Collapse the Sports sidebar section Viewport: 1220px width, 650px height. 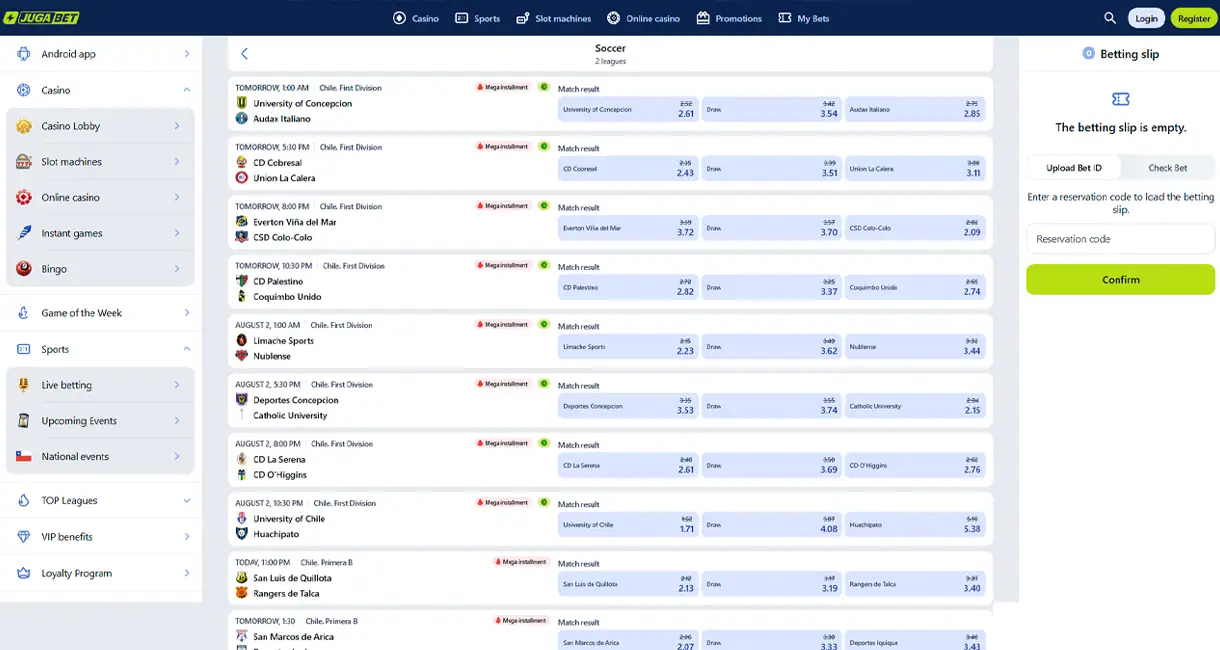click(187, 349)
